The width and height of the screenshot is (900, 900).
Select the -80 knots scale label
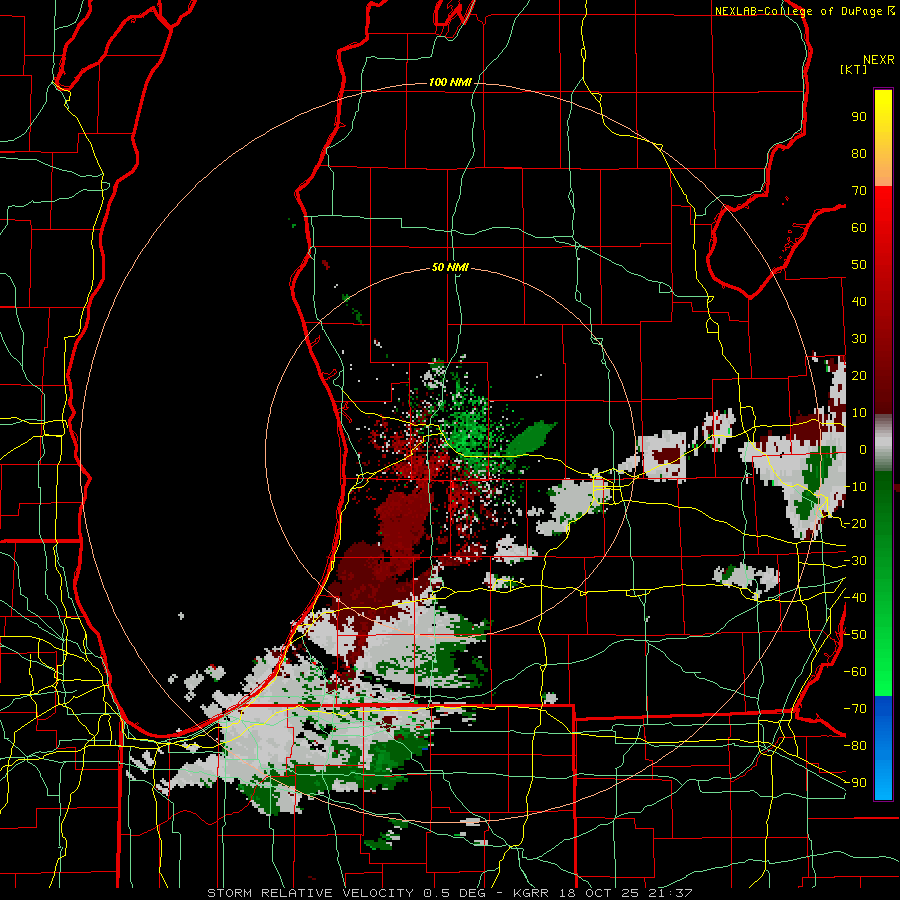click(855, 746)
